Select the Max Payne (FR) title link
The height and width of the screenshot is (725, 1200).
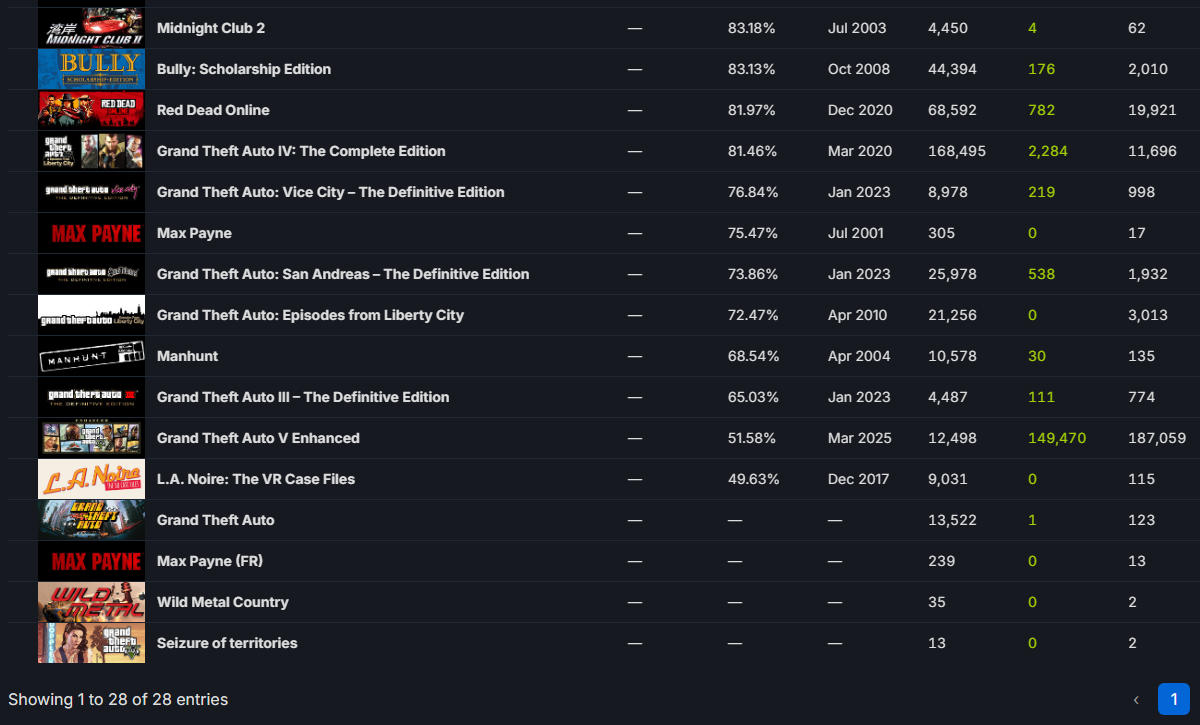(210, 561)
